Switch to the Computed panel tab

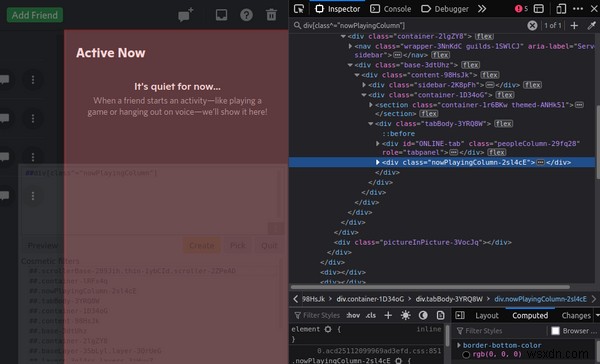[530, 315]
